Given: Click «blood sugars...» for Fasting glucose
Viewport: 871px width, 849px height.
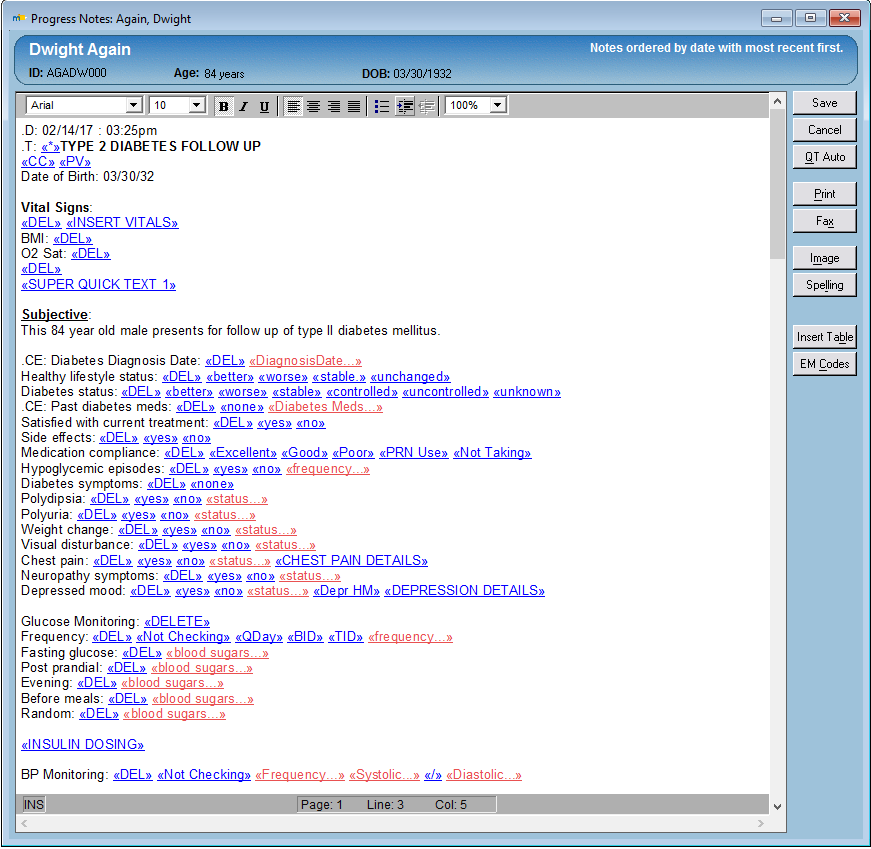Looking at the screenshot, I should pyautogui.click(x=218, y=653).
